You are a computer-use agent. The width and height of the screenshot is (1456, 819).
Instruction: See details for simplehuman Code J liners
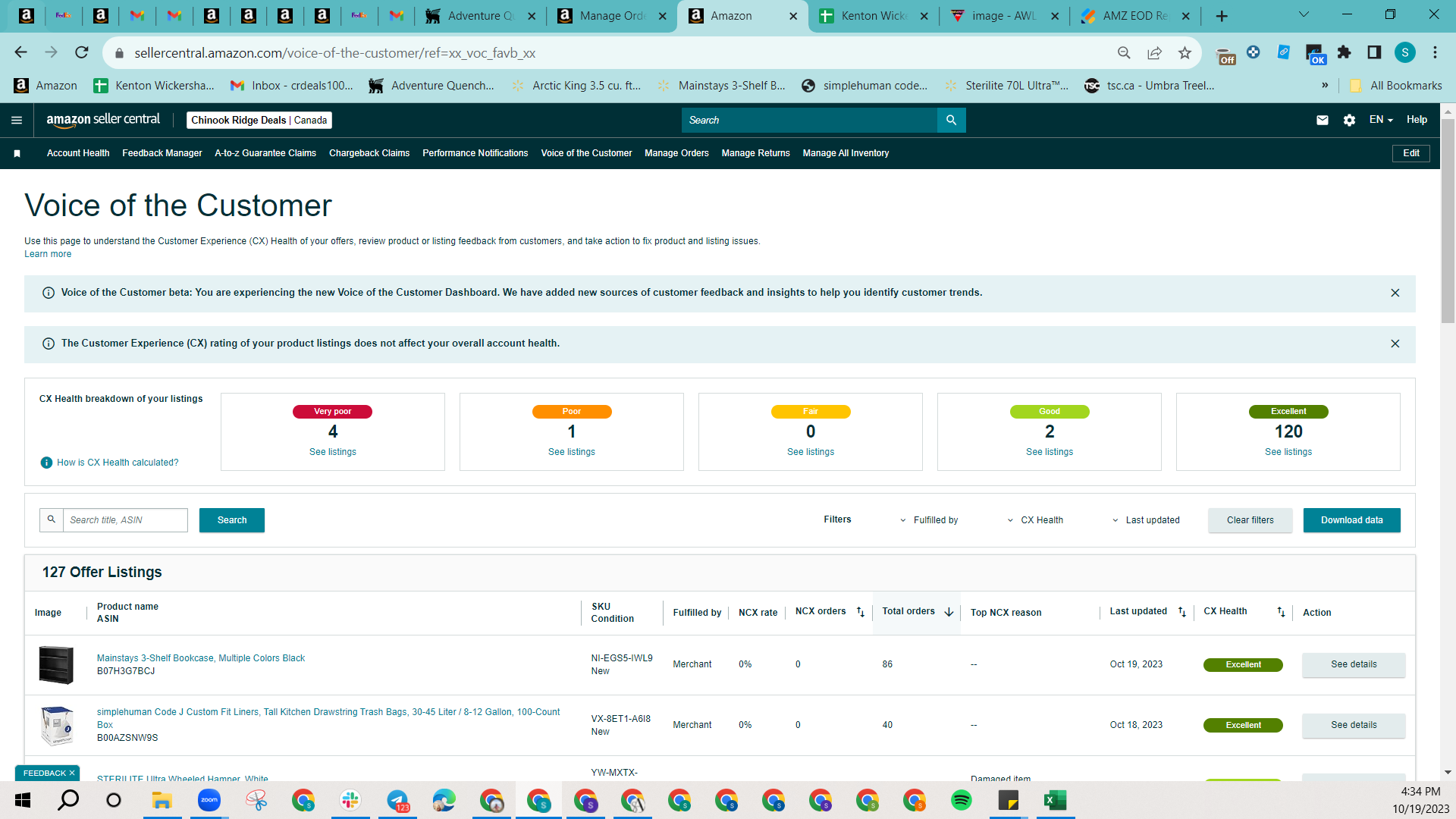[1354, 725]
